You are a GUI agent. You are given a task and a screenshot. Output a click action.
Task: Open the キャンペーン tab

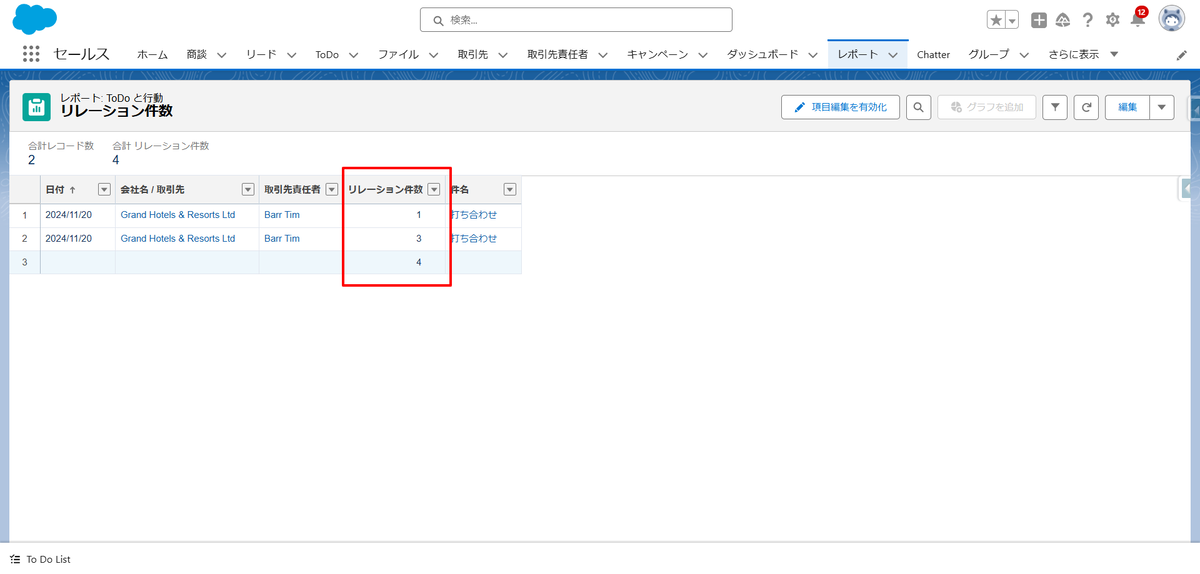point(658,54)
